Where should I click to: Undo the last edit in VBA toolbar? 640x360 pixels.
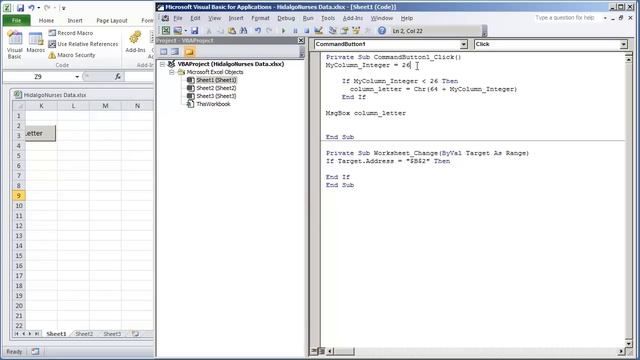pos(258,31)
